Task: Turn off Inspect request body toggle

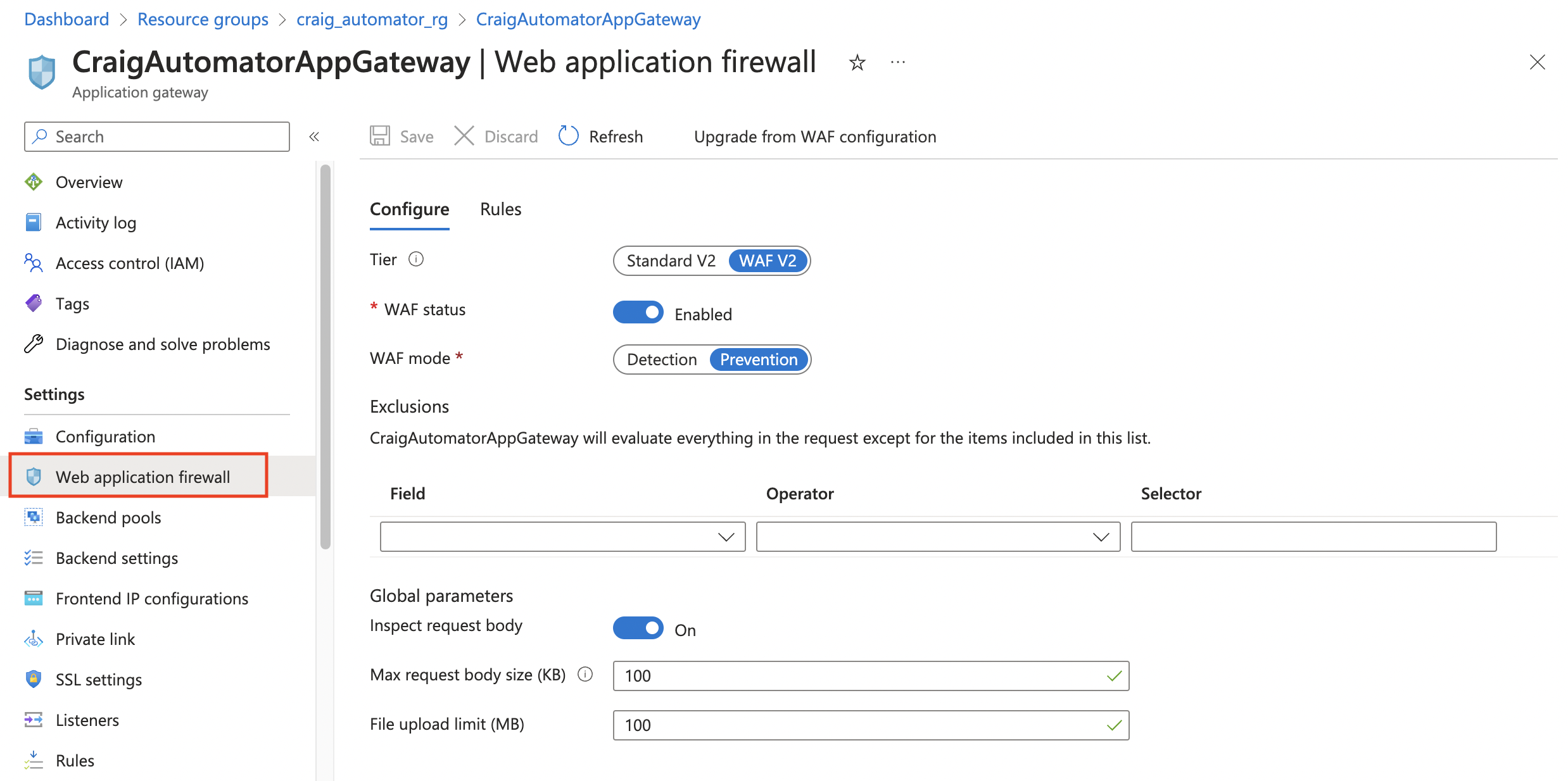Action: click(638, 628)
